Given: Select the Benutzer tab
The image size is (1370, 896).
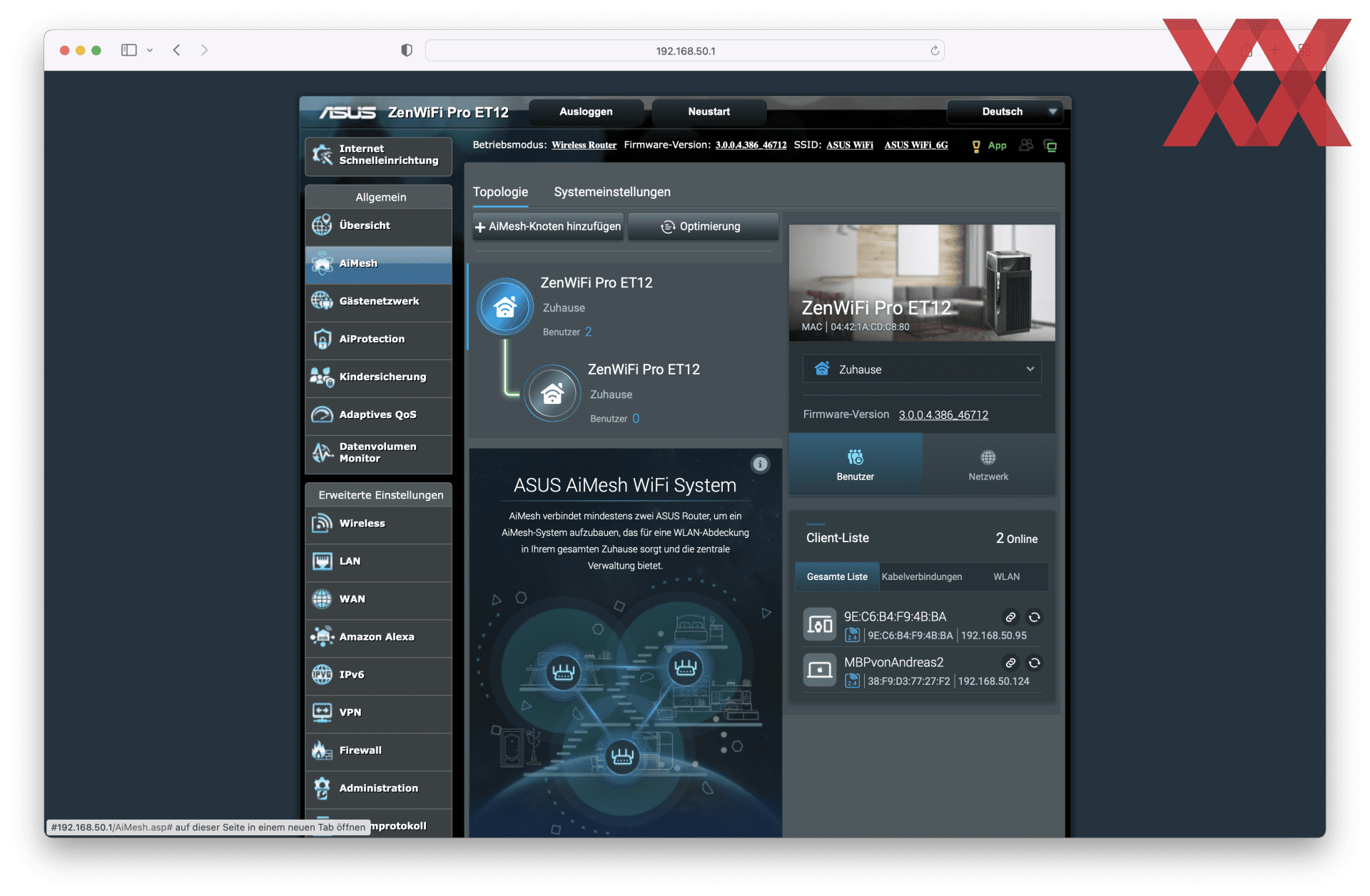Looking at the screenshot, I should 855,464.
